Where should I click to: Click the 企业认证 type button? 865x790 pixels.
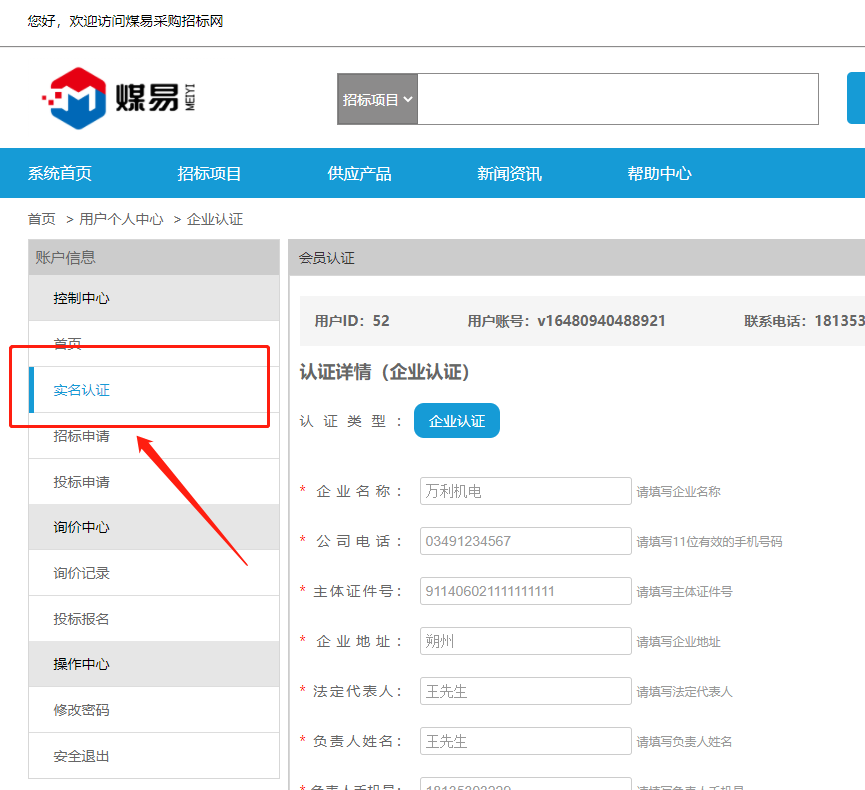click(x=456, y=421)
